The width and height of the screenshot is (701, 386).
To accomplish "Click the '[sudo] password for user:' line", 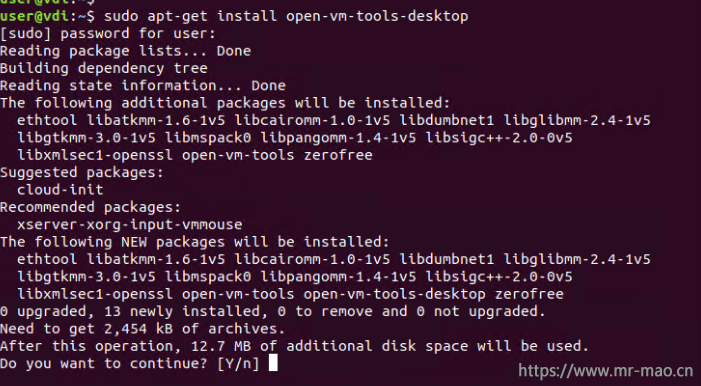I will point(108,34).
